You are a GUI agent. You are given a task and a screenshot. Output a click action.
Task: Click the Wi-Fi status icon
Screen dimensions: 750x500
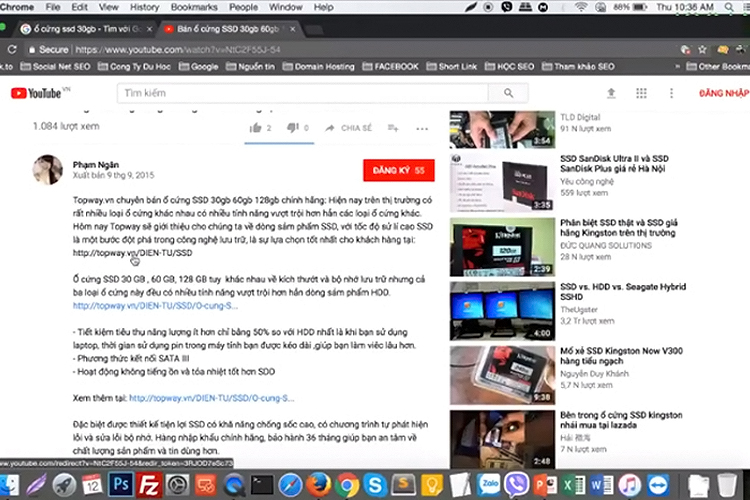pos(581,7)
